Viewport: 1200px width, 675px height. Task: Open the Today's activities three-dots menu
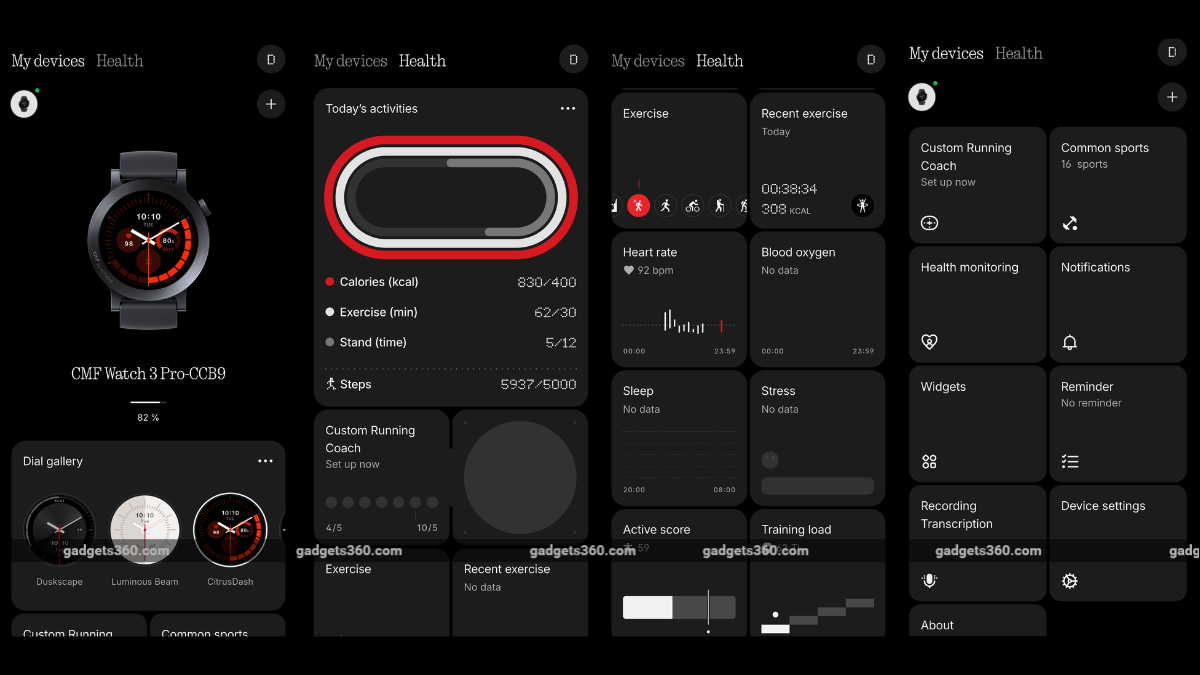point(568,108)
